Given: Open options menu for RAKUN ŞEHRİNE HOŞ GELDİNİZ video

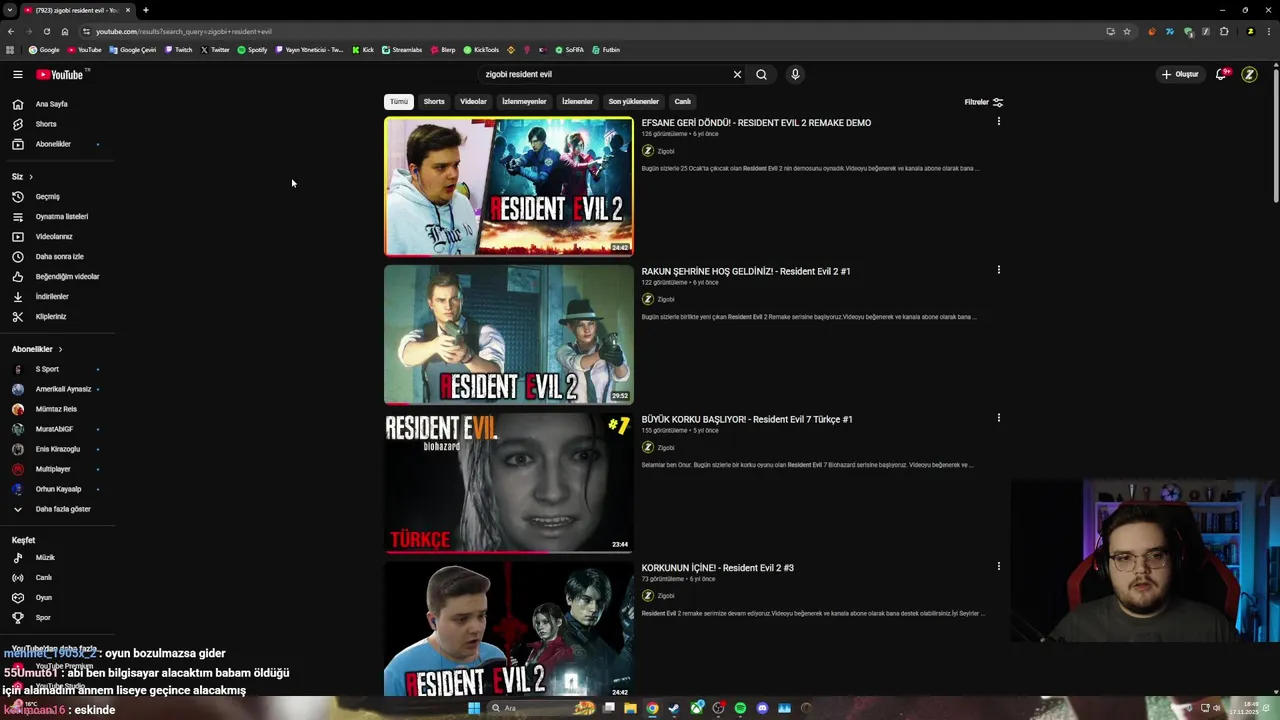Looking at the screenshot, I should [x=998, y=270].
